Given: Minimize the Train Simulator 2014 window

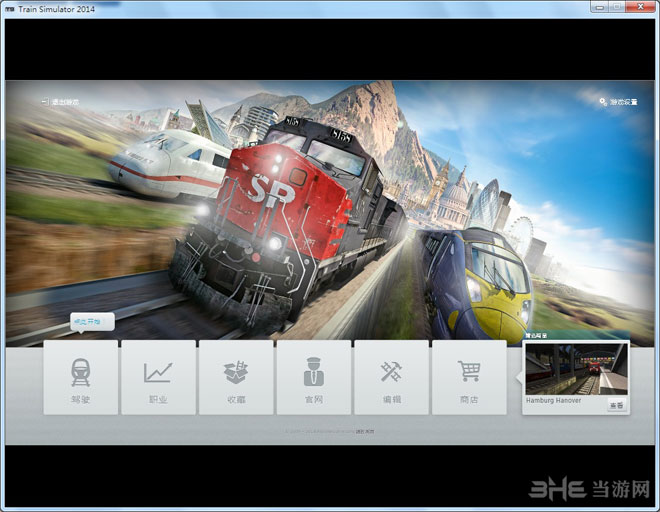Looking at the screenshot, I should click(600, 7).
